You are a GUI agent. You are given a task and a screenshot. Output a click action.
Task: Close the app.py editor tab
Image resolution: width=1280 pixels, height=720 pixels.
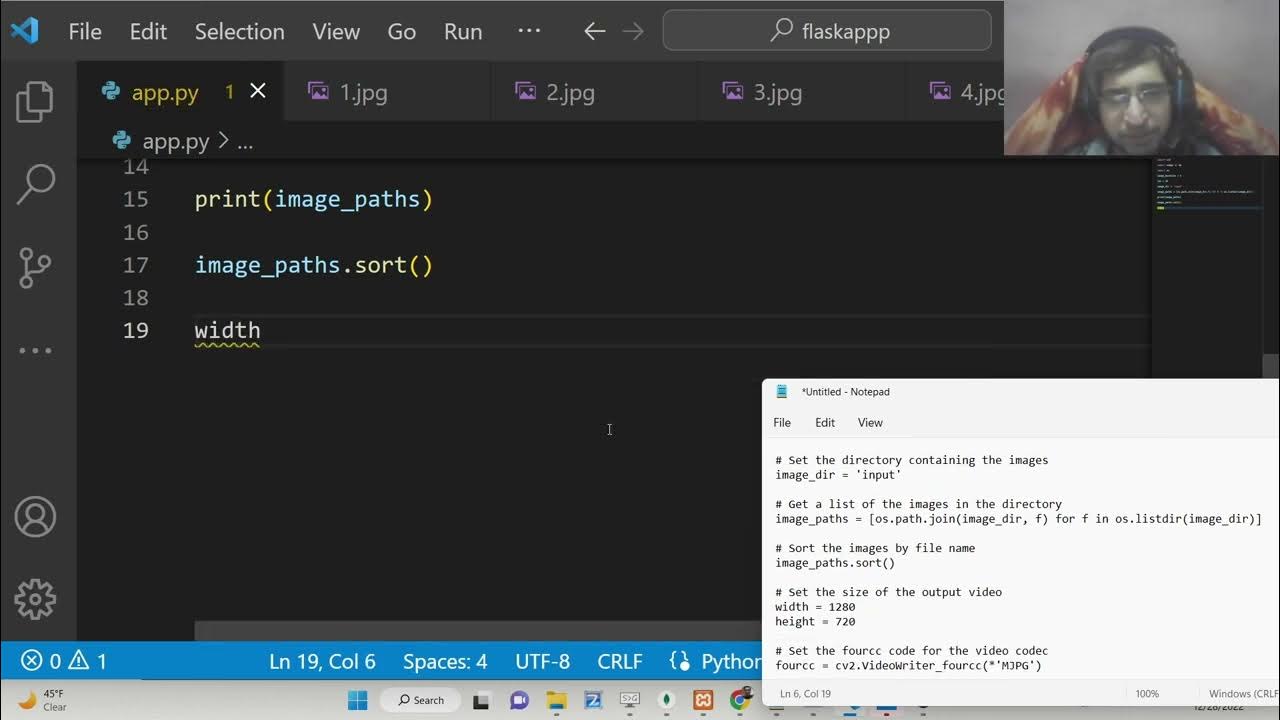(x=258, y=91)
